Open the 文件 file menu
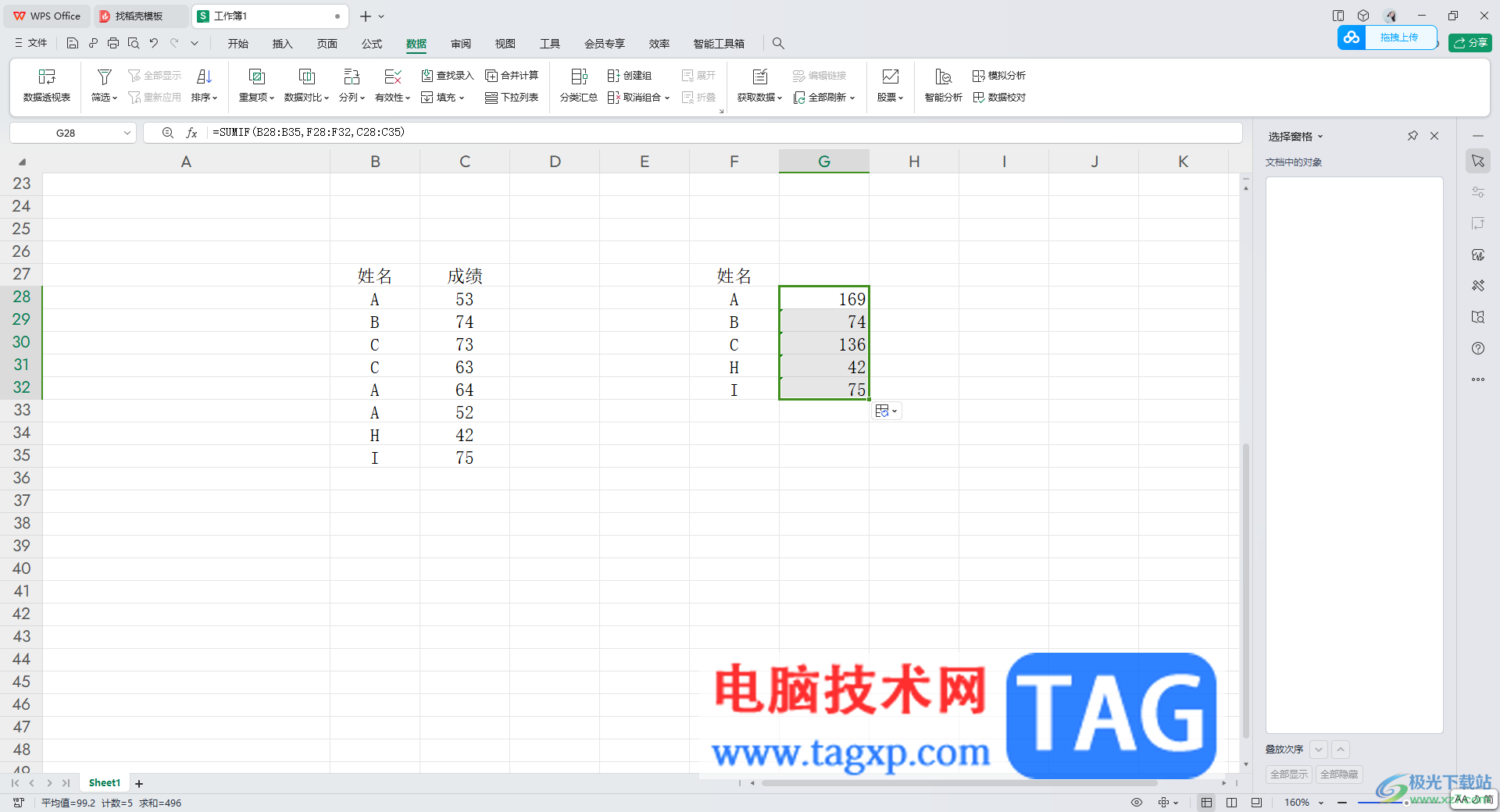Screen dimensions: 1500x812 [x=31, y=44]
